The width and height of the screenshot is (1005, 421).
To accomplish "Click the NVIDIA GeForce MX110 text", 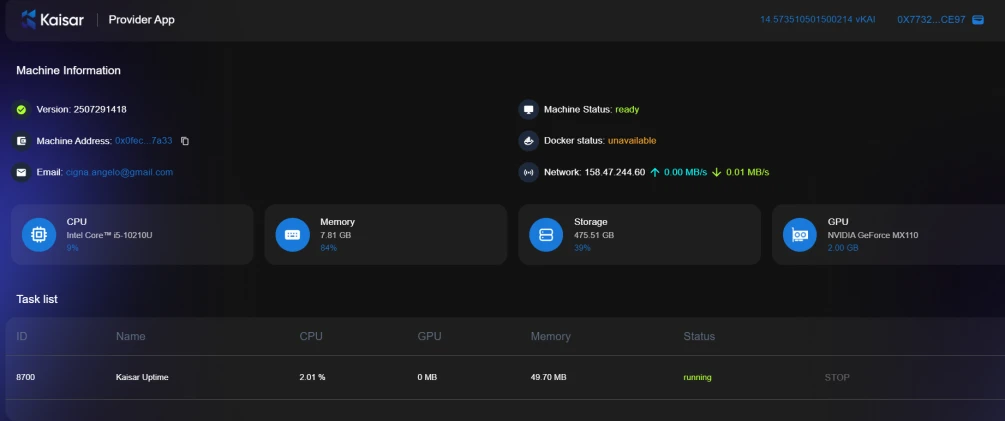I will pyautogui.click(x=873, y=235).
